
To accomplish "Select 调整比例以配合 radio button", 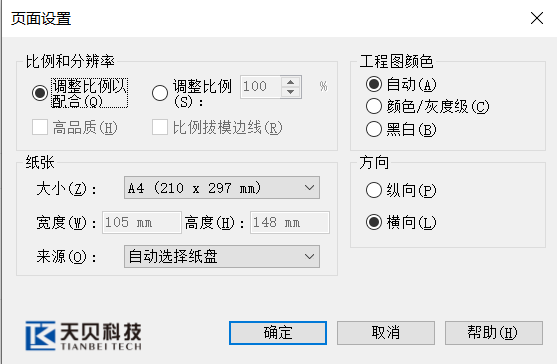I will tap(40, 93).
